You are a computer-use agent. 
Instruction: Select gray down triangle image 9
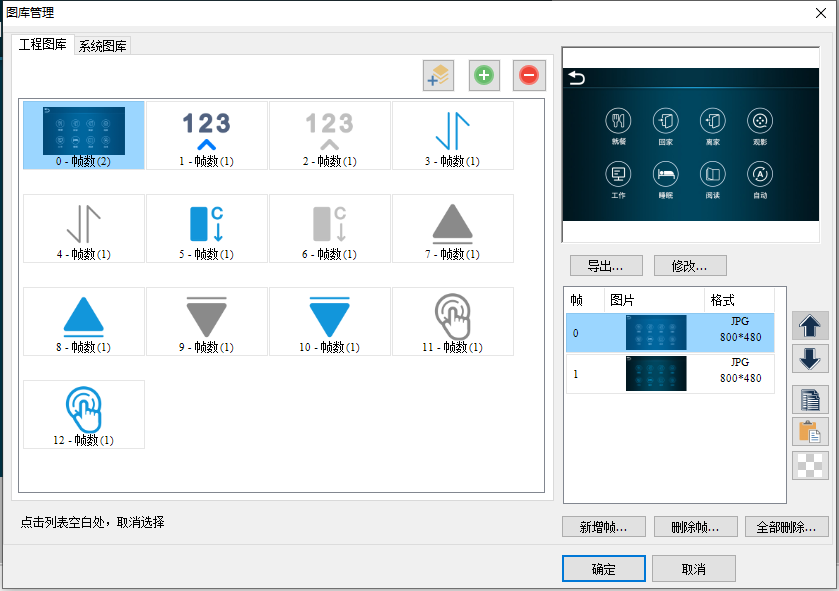[x=207, y=321]
